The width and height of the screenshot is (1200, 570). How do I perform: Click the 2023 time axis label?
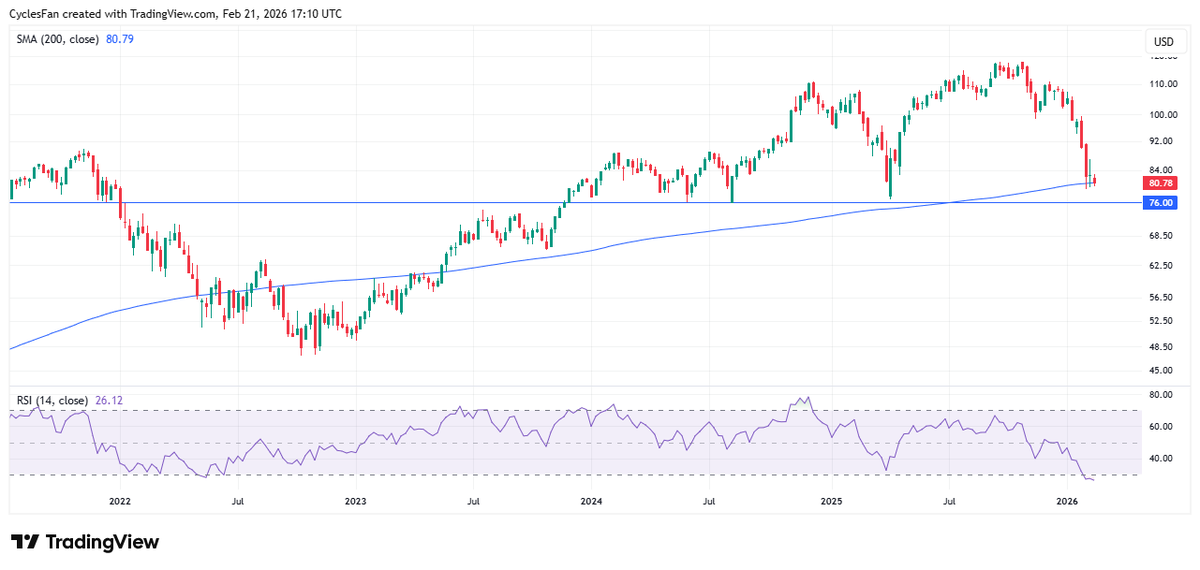[x=355, y=500]
